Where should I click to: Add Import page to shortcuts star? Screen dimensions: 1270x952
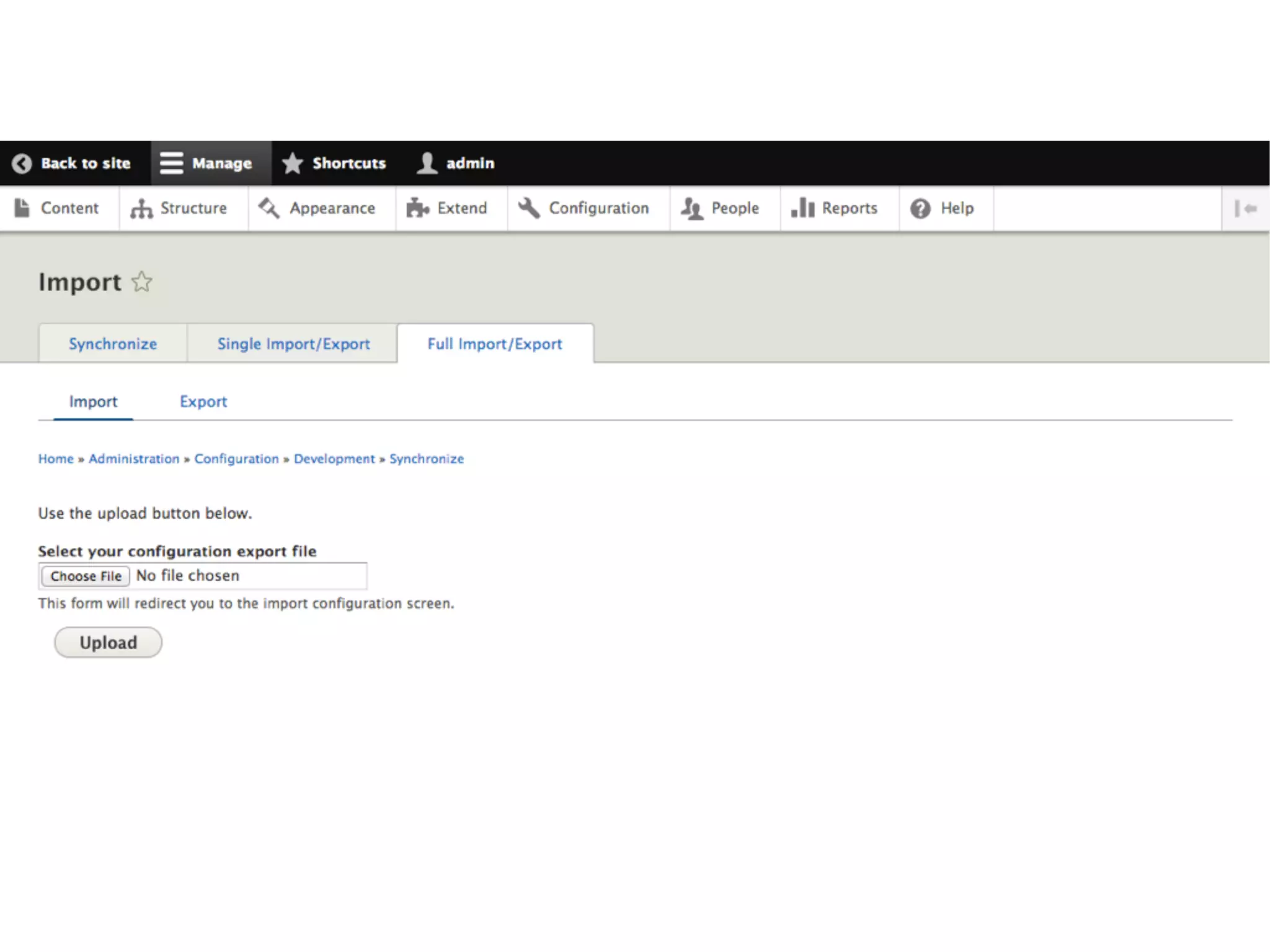coord(142,282)
